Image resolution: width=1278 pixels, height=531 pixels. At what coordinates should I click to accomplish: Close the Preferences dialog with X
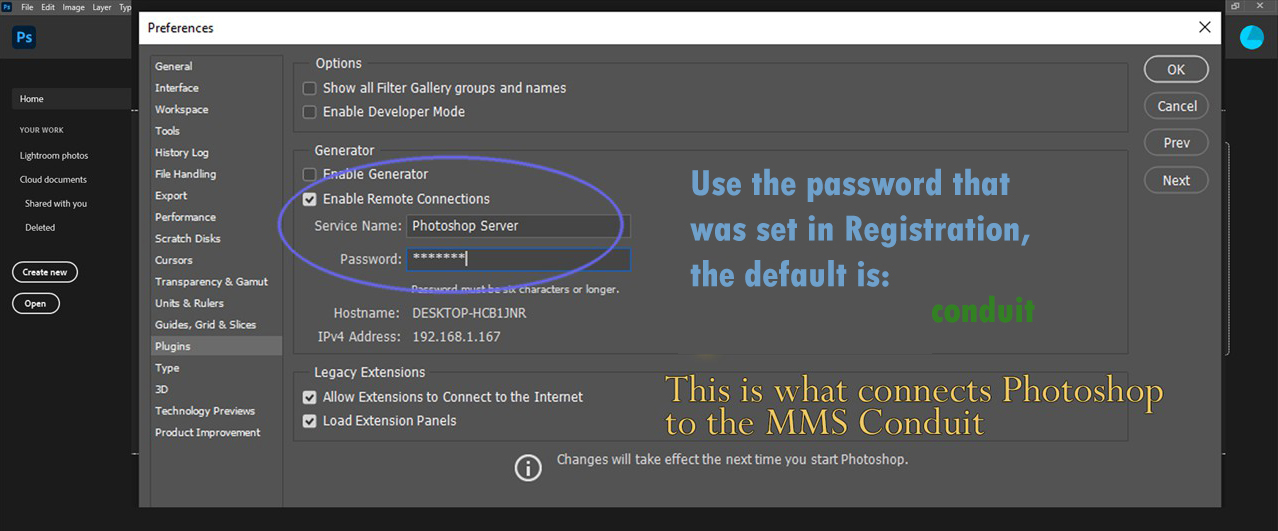pos(1205,27)
